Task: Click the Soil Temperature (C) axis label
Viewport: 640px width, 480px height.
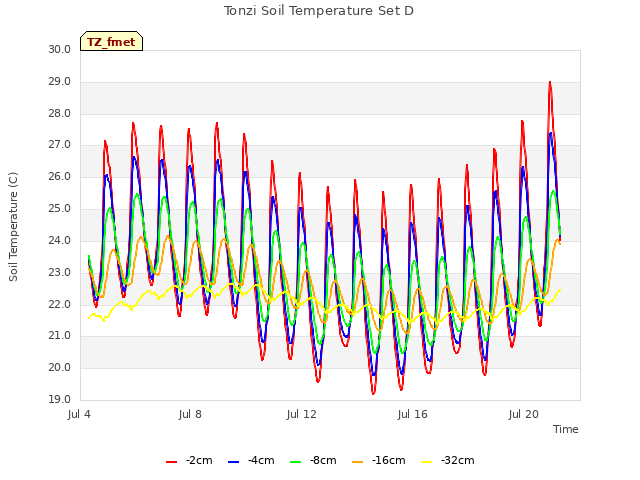Action: point(13,227)
